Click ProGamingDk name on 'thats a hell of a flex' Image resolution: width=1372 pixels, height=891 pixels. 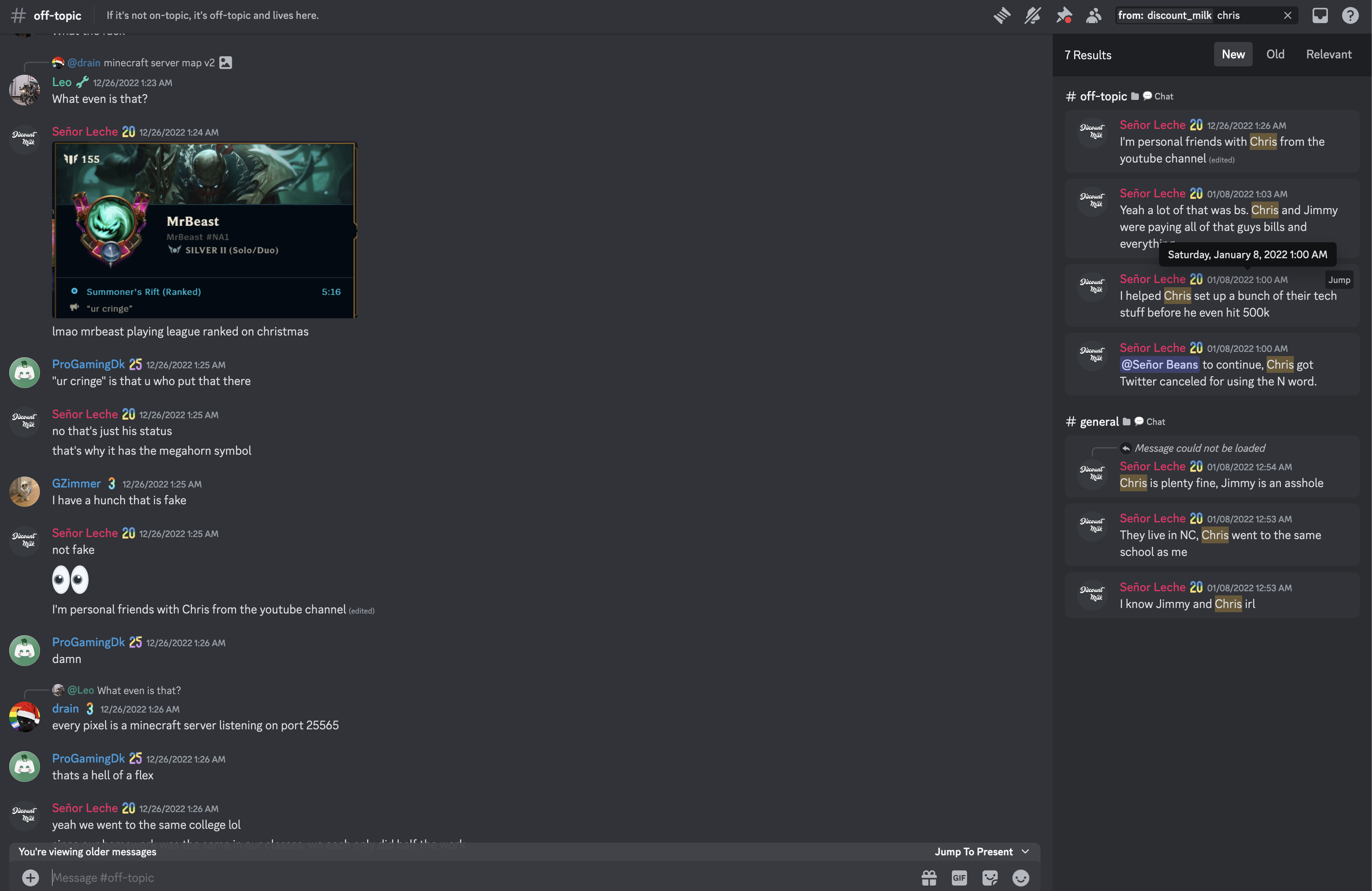pyautogui.click(x=88, y=759)
